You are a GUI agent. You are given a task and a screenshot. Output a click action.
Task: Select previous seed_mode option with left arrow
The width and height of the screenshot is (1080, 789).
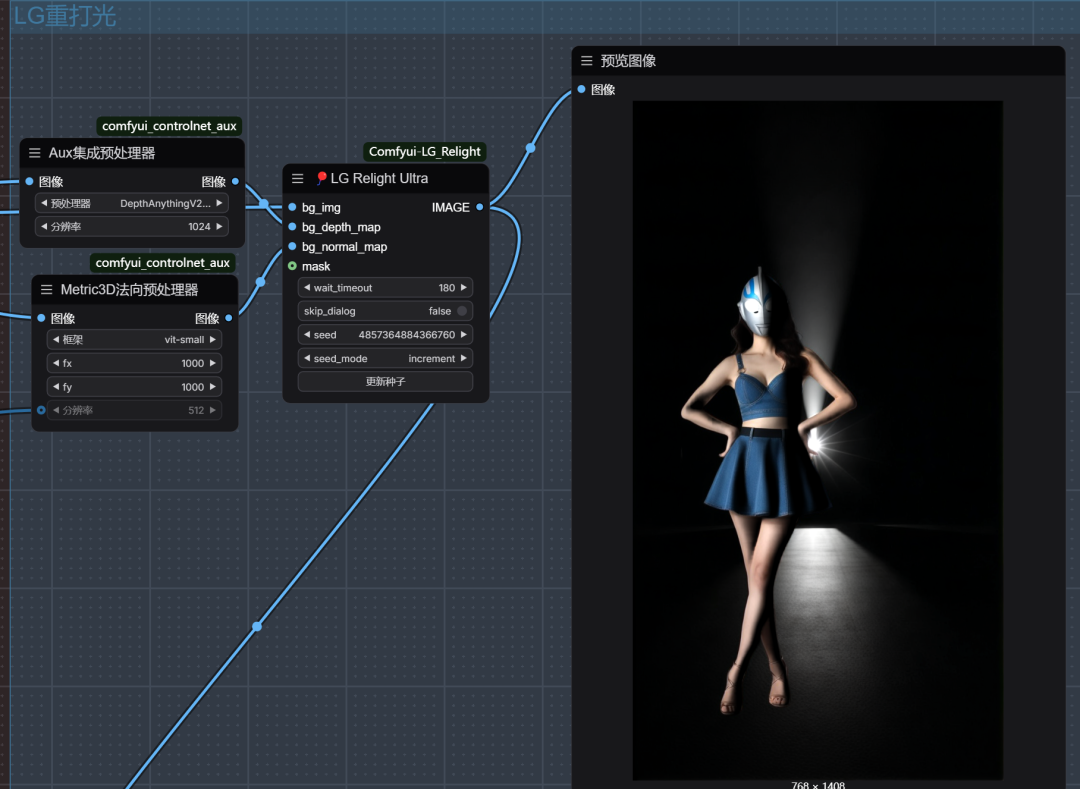(307, 359)
